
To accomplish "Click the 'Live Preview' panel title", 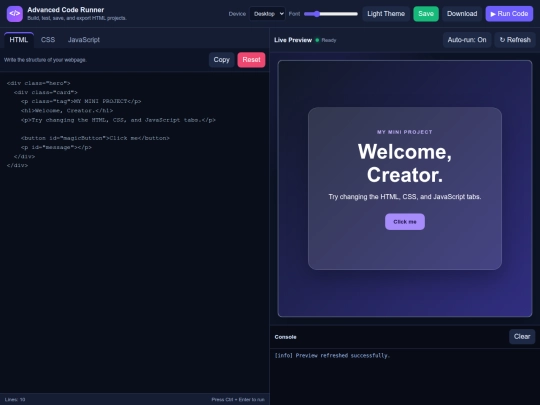I will 293,40.
